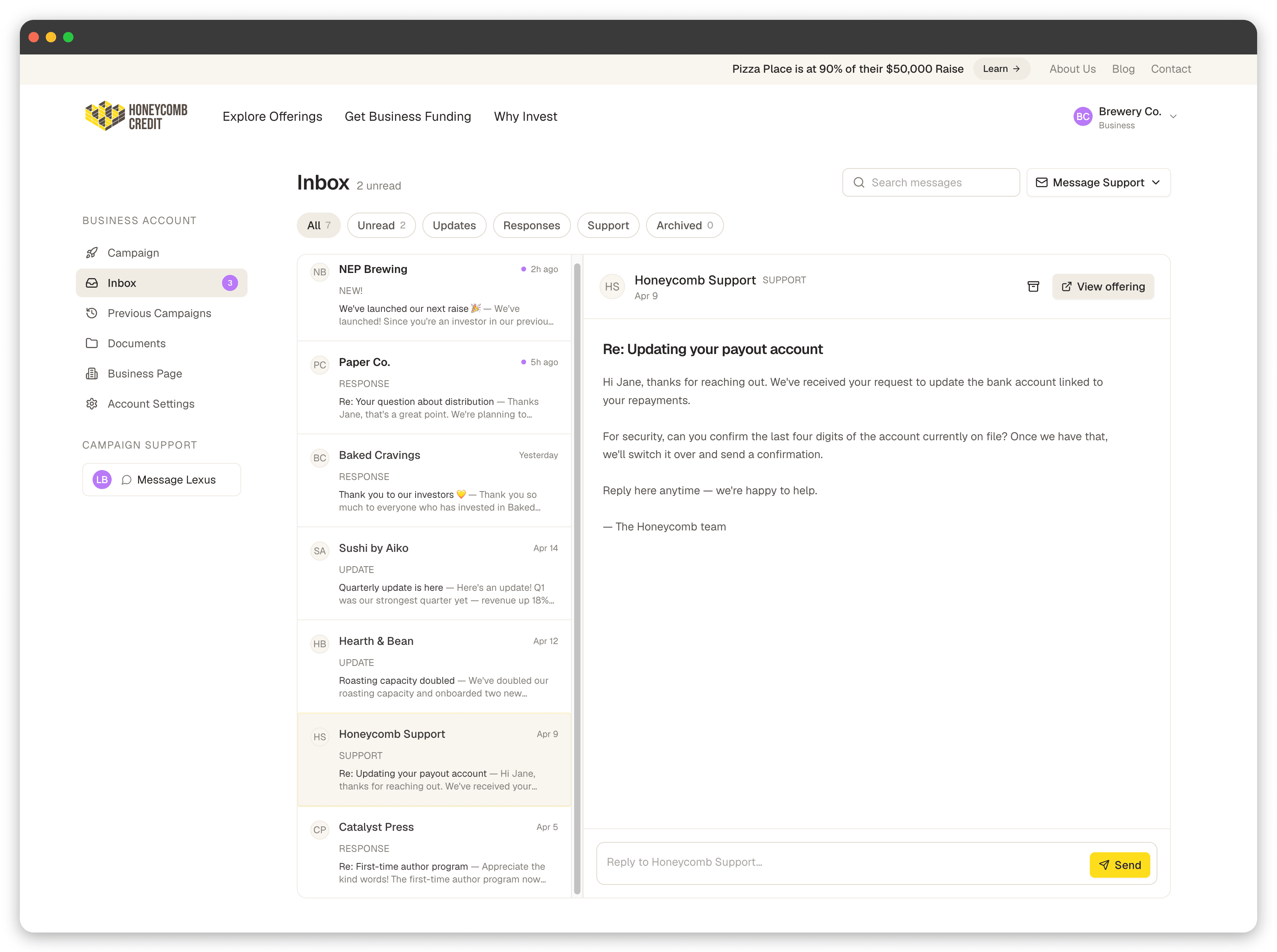Open the Blog link
1277x952 pixels.
1123,69
